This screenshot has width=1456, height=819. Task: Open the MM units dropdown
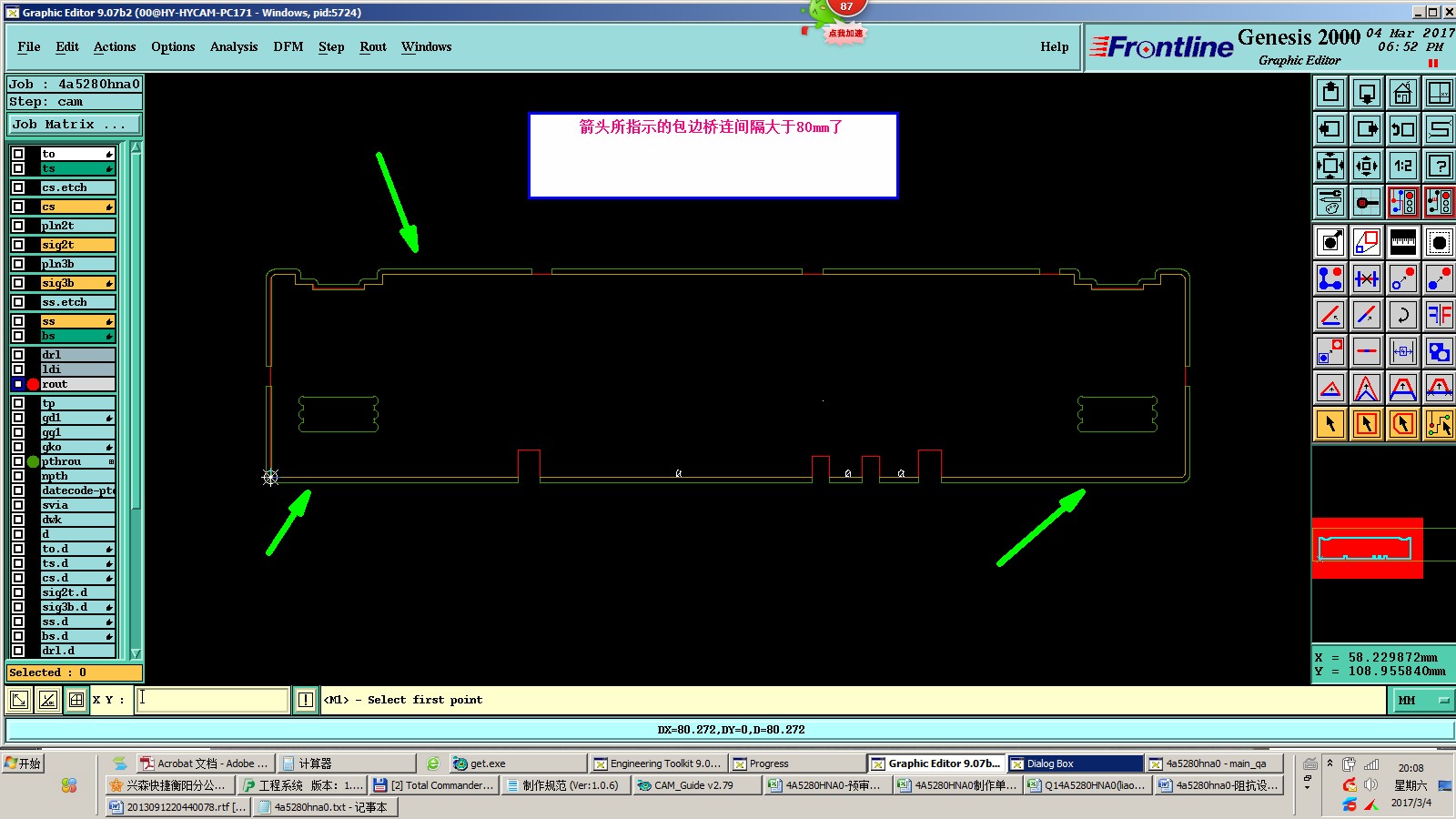(x=1424, y=700)
